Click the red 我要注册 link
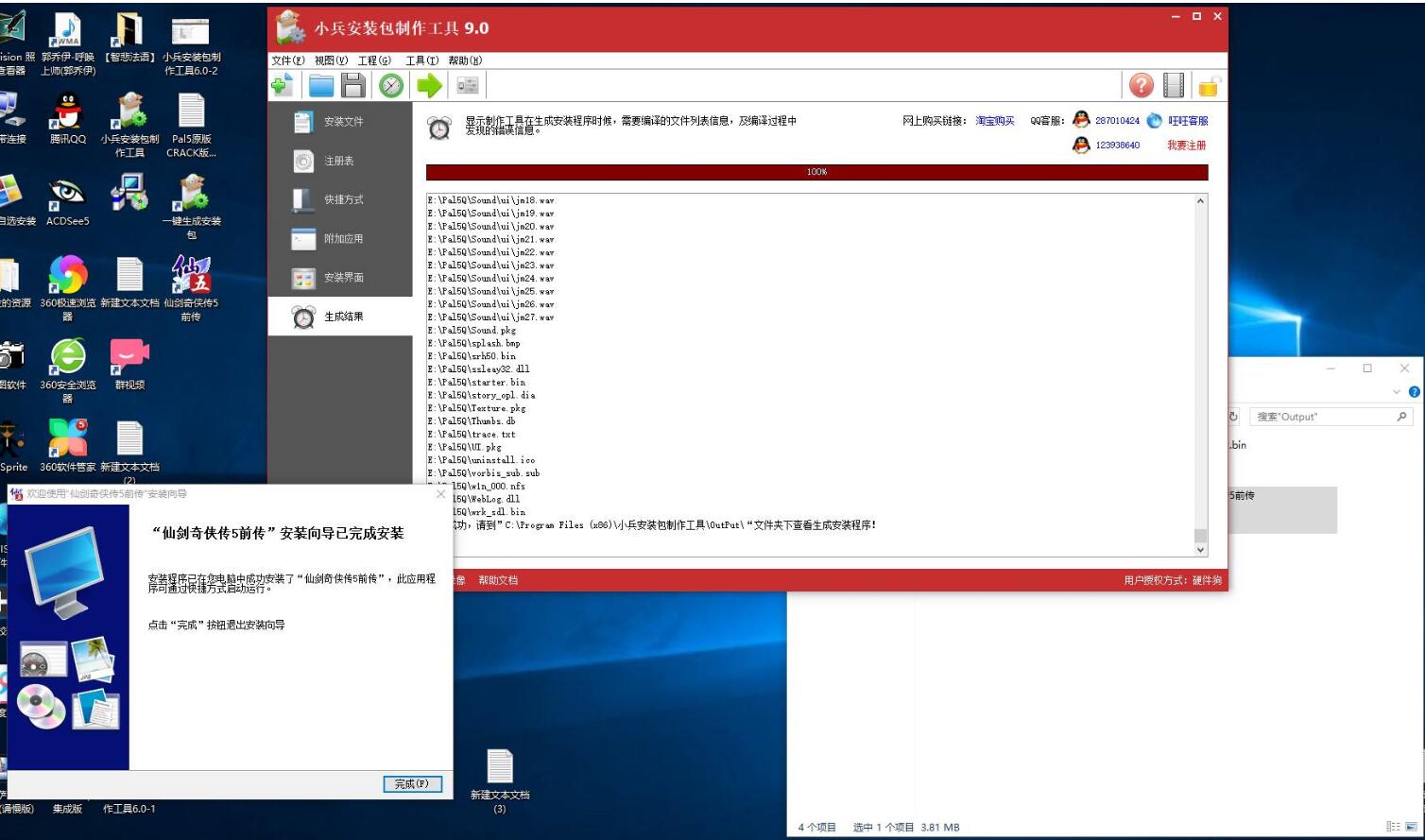This screenshot has width=1425, height=840. click(1186, 146)
